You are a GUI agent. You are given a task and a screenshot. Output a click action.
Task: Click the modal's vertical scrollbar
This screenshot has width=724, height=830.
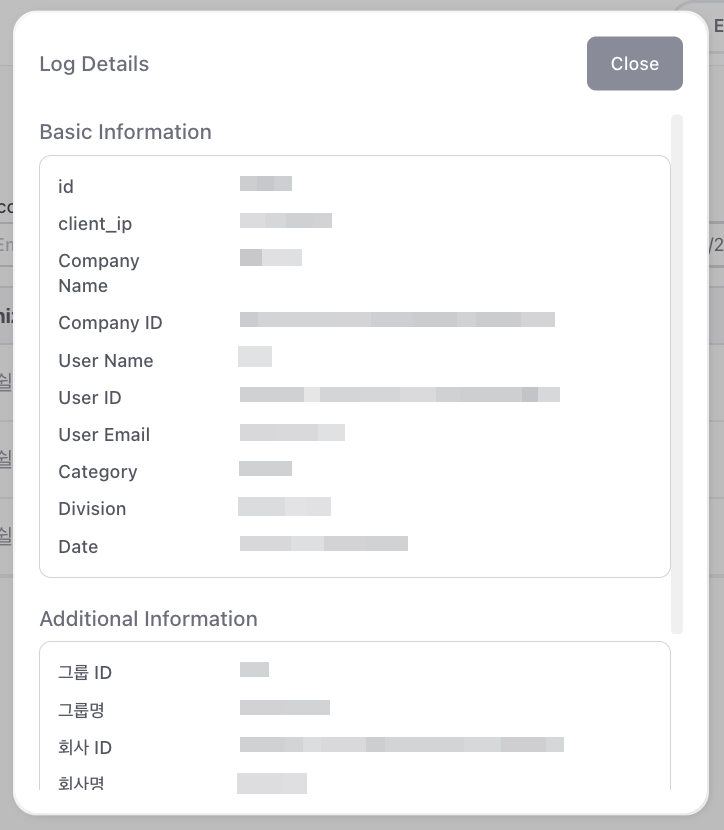(677, 373)
